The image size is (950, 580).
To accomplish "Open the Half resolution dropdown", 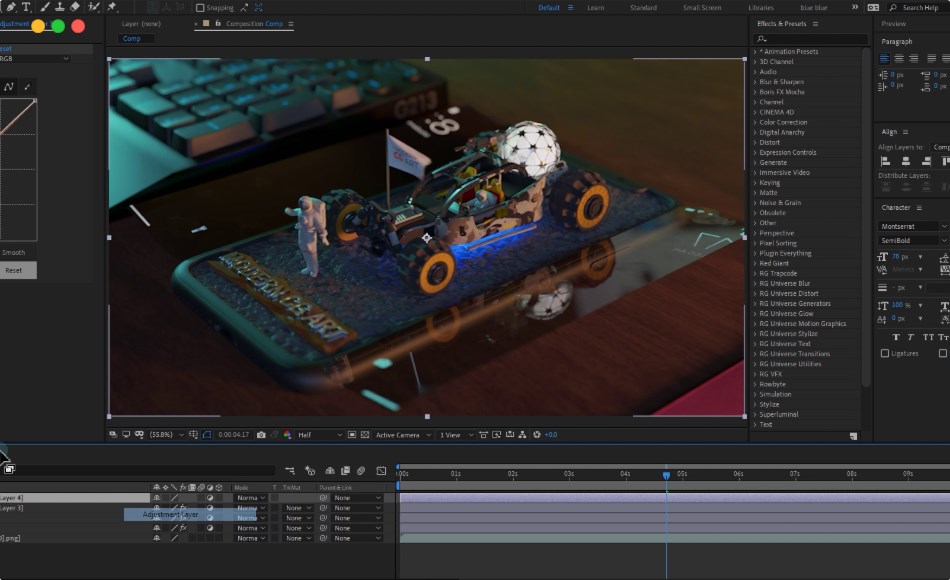I will [x=319, y=435].
